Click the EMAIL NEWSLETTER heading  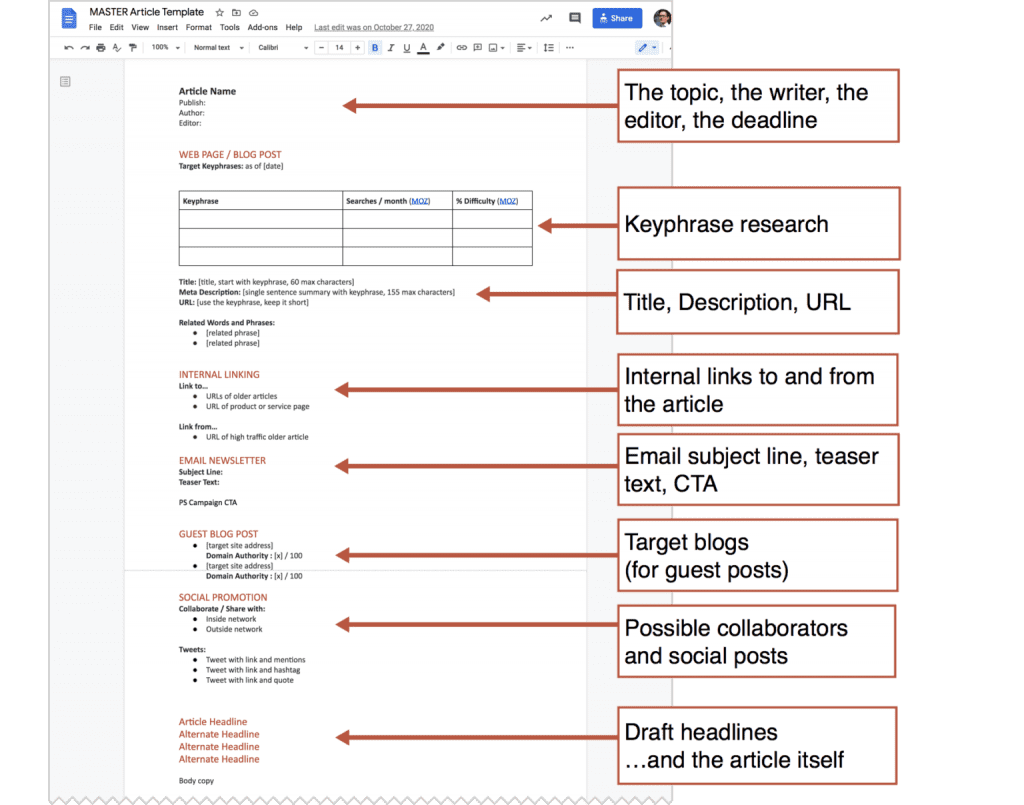point(222,461)
